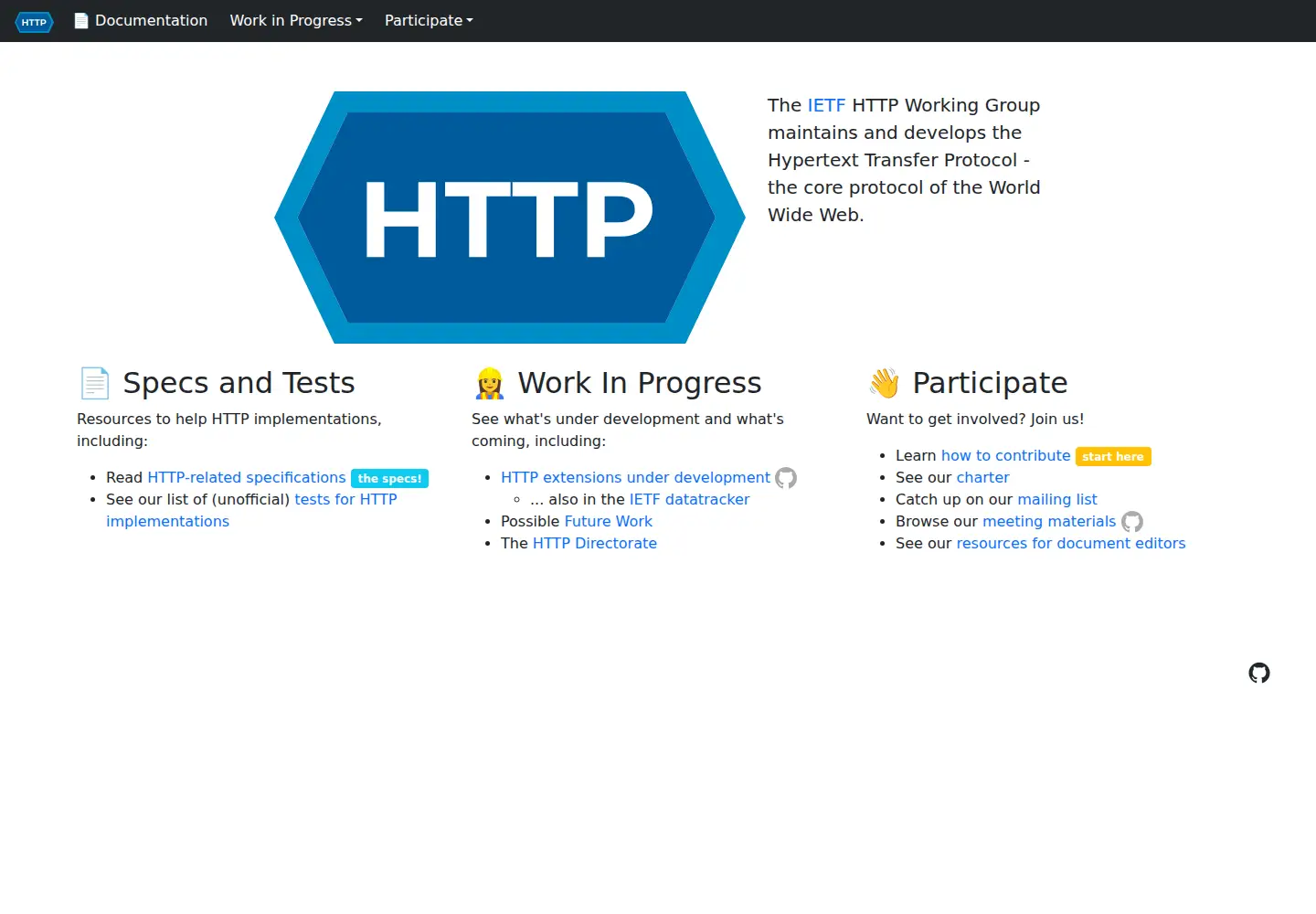Click the construction worker emoji icon

tap(490, 383)
